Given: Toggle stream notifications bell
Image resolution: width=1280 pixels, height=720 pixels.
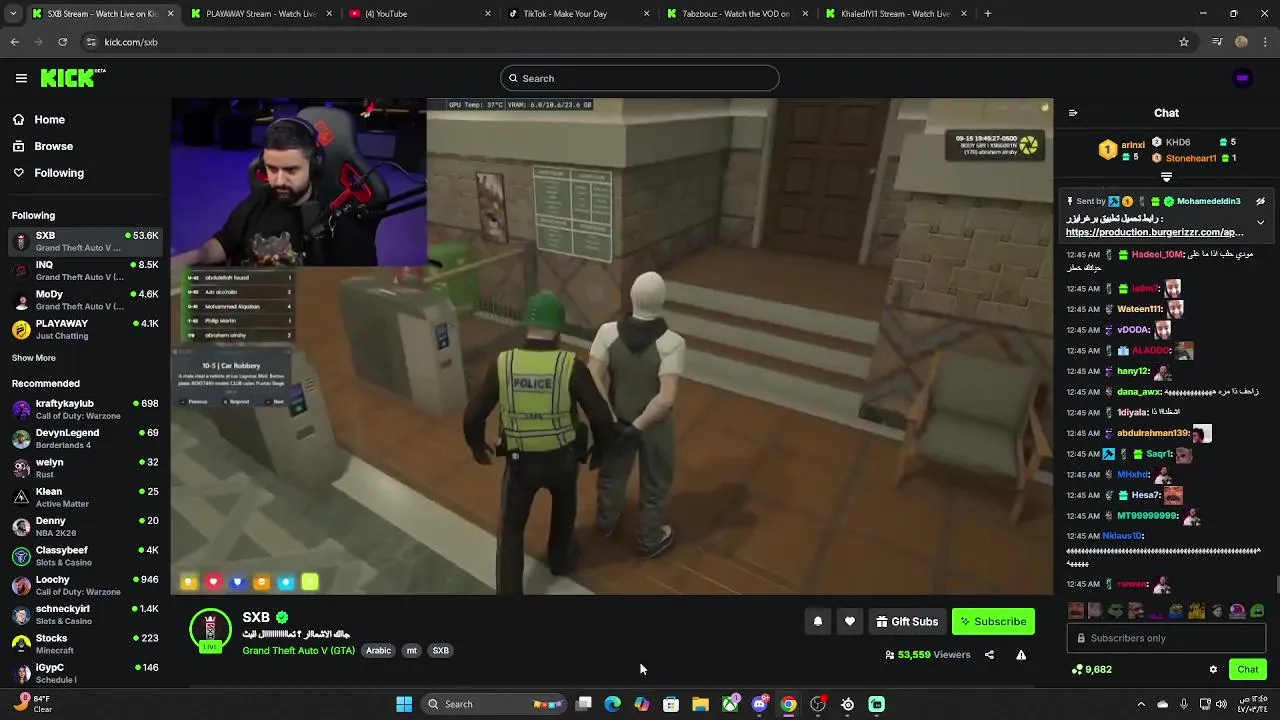Looking at the screenshot, I should coord(817,622).
